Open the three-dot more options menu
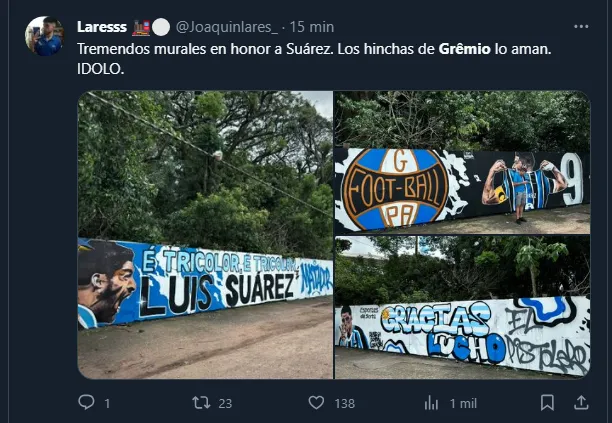Image resolution: width=612 pixels, height=423 pixels. (x=581, y=27)
